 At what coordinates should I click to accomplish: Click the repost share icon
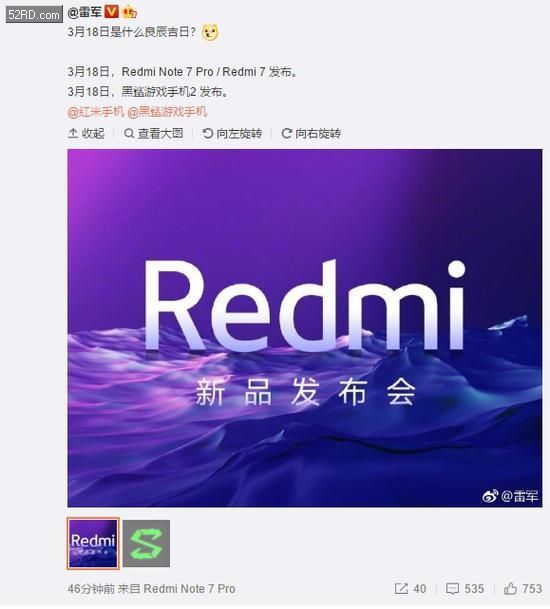point(401,588)
